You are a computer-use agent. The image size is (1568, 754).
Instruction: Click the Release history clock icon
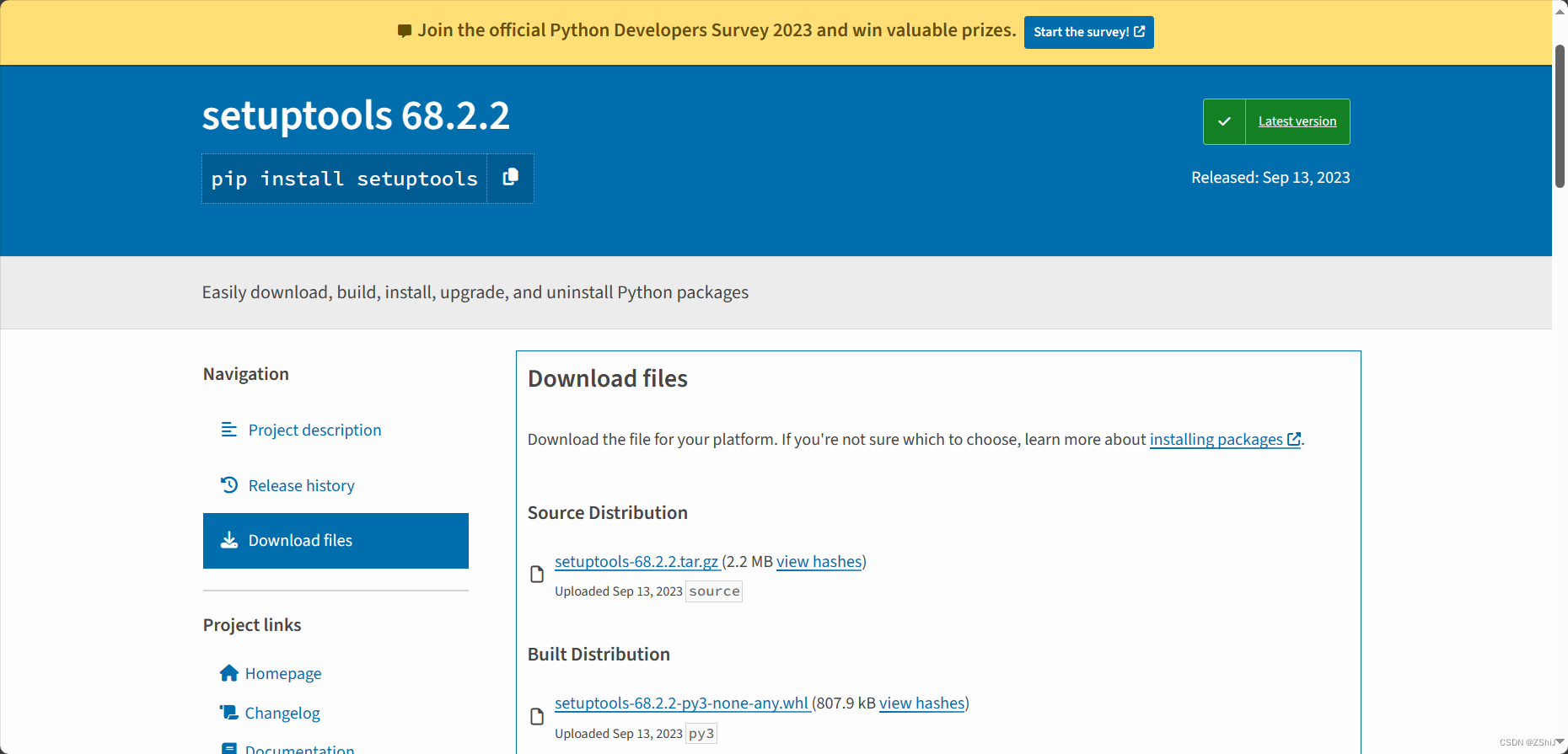coord(228,485)
